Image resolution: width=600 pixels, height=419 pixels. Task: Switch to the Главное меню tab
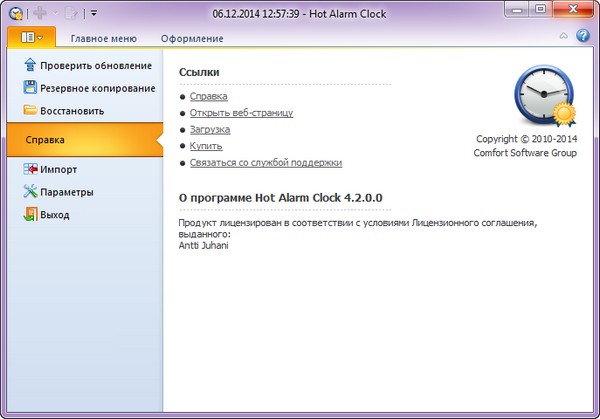[104, 39]
